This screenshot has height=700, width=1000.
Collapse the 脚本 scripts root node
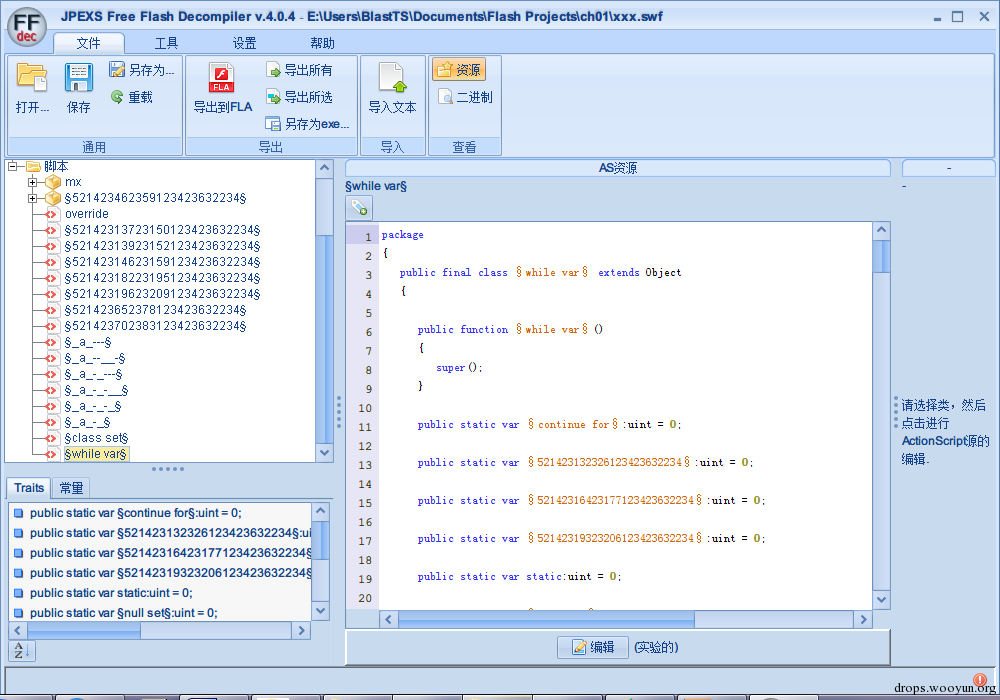coord(13,166)
